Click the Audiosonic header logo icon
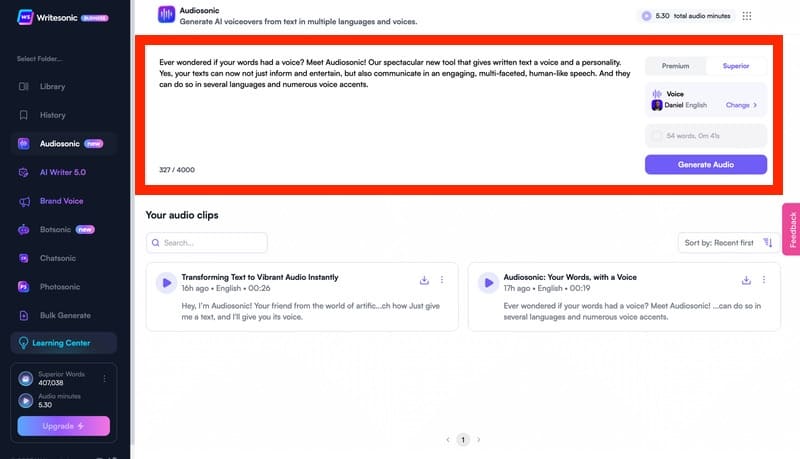The image size is (800, 459). 166,15
